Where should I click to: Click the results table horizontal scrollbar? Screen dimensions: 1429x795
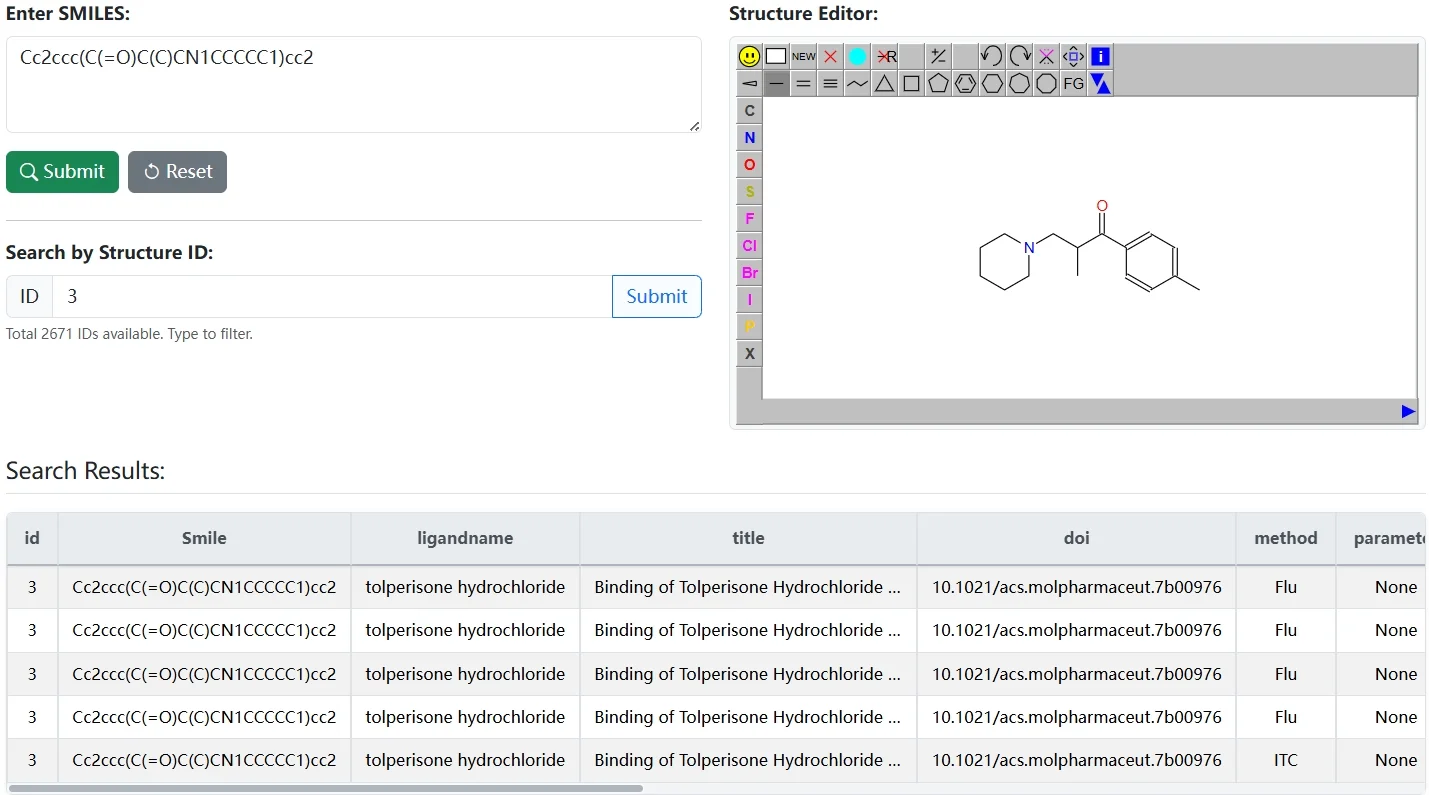coord(325,788)
